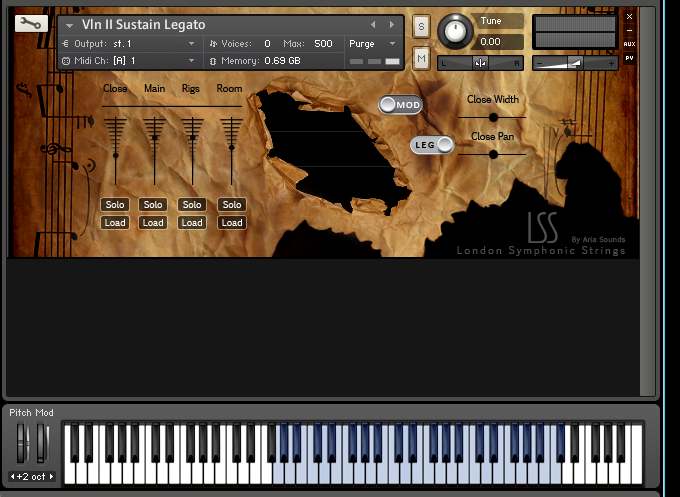Expand the instrument name dropdown triangle
The width and height of the screenshot is (680, 497).
tap(69, 26)
